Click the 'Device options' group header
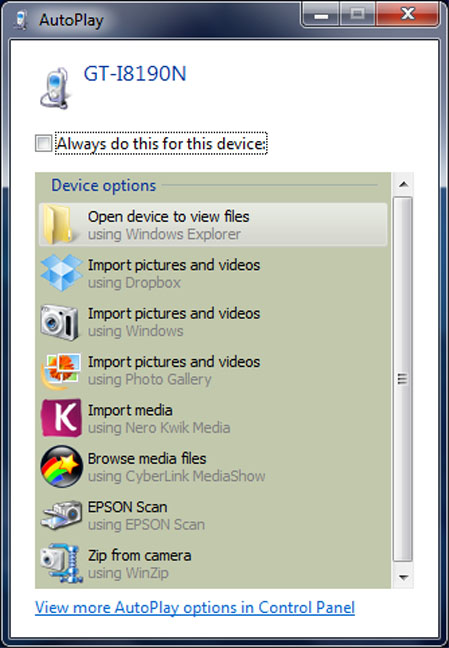Screen dimensions: 449x648 104,186
